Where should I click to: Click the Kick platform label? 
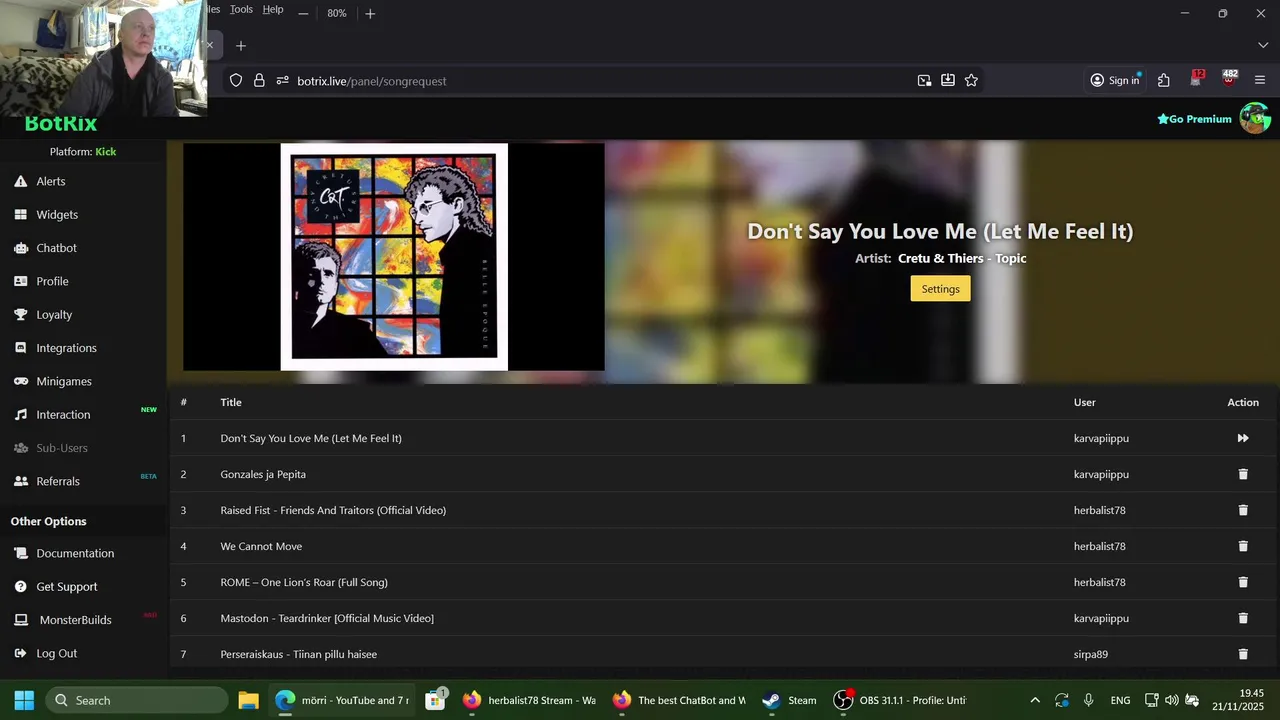[105, 152]
